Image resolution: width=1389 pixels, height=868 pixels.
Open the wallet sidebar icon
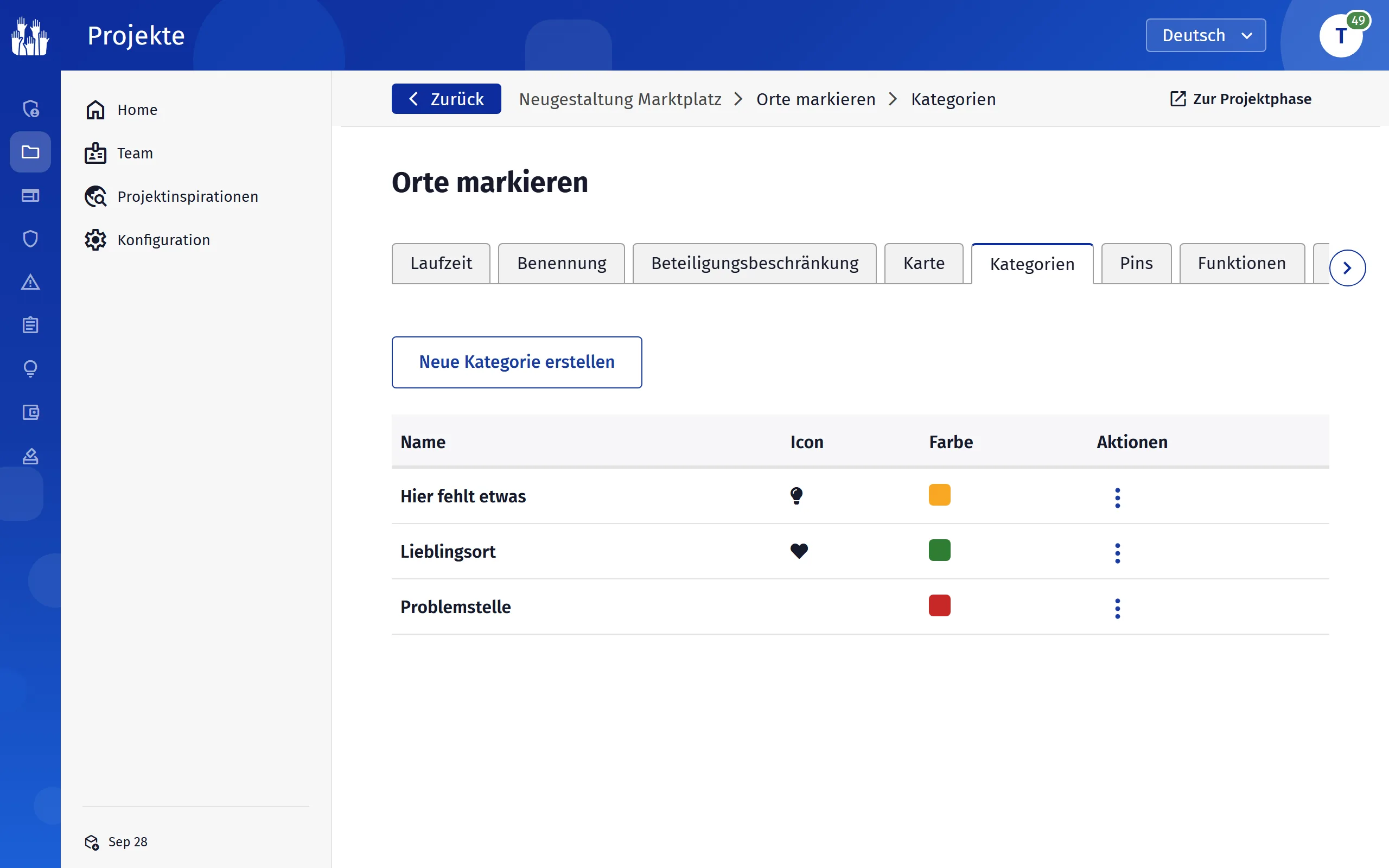point(30,412)
